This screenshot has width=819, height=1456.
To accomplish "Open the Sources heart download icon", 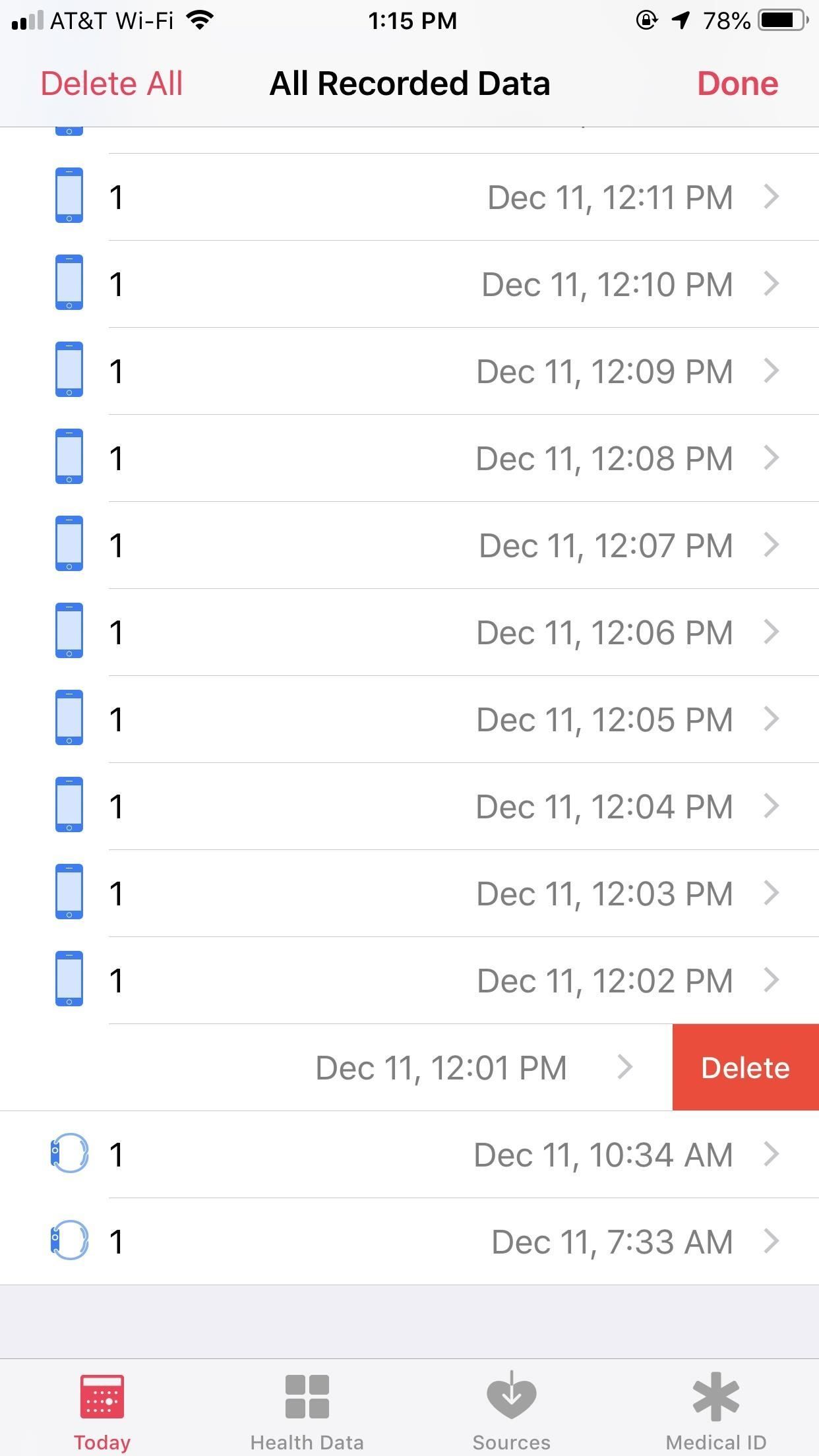I will tap(511, 1395).
